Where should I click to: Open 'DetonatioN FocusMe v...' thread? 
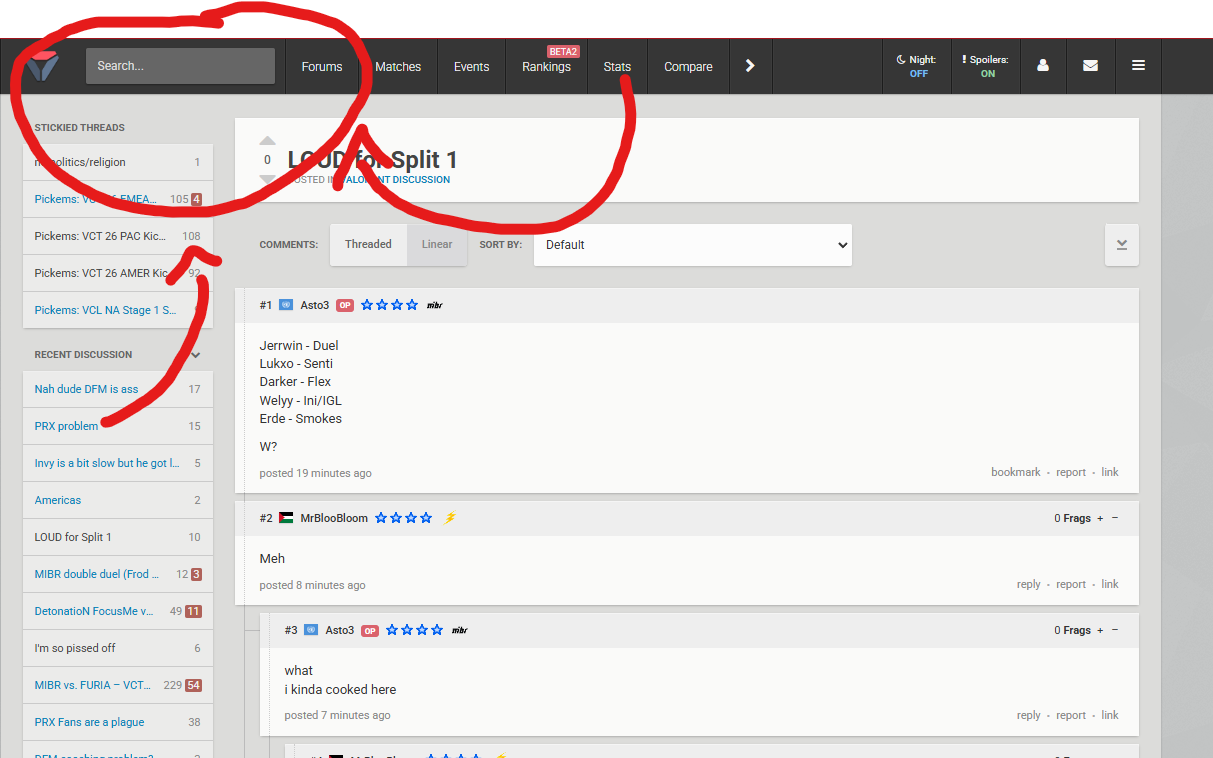pyautogui.click(x=118, y=611)
